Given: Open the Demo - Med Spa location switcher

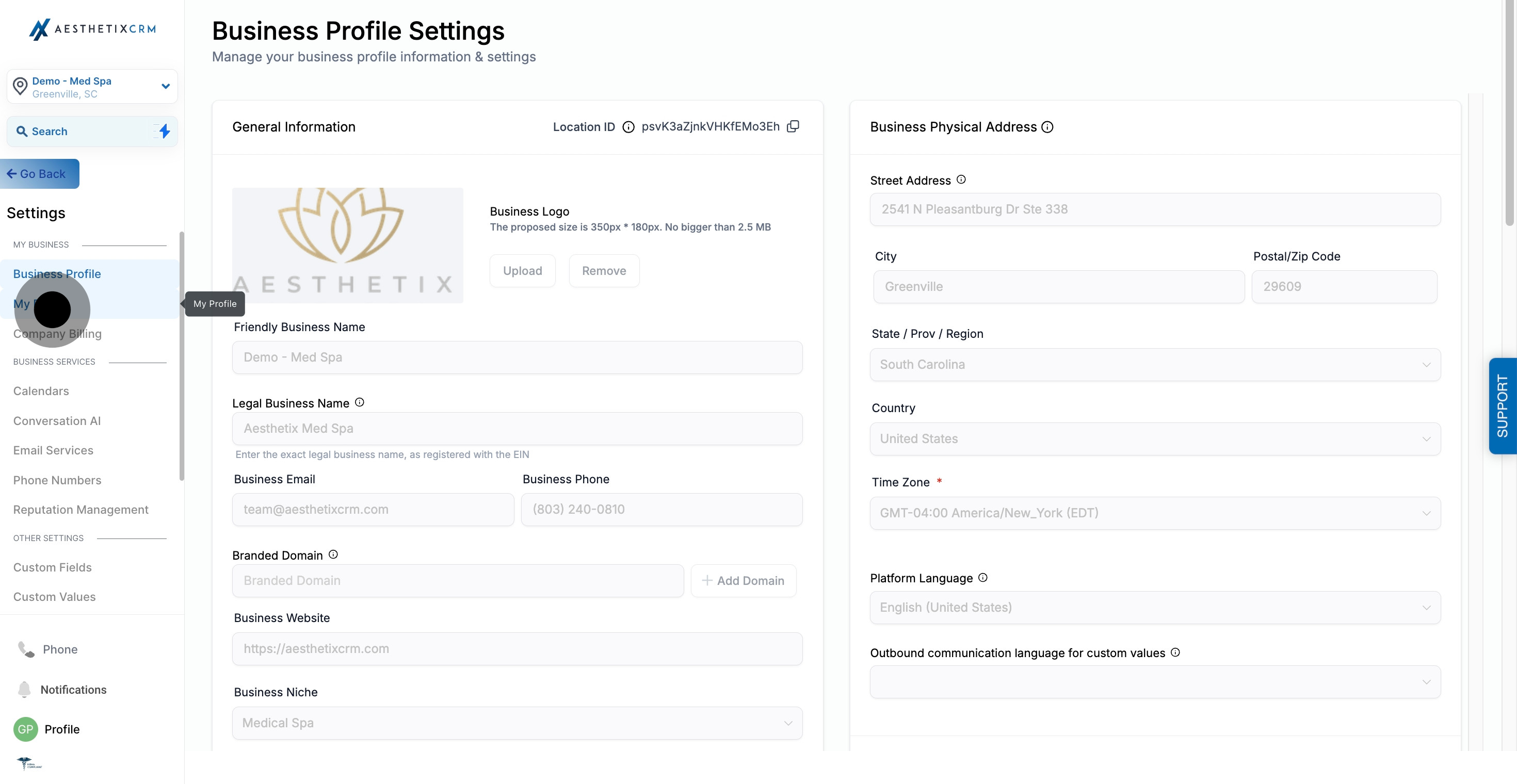Looking at the screenshot, I should point(92,87).
